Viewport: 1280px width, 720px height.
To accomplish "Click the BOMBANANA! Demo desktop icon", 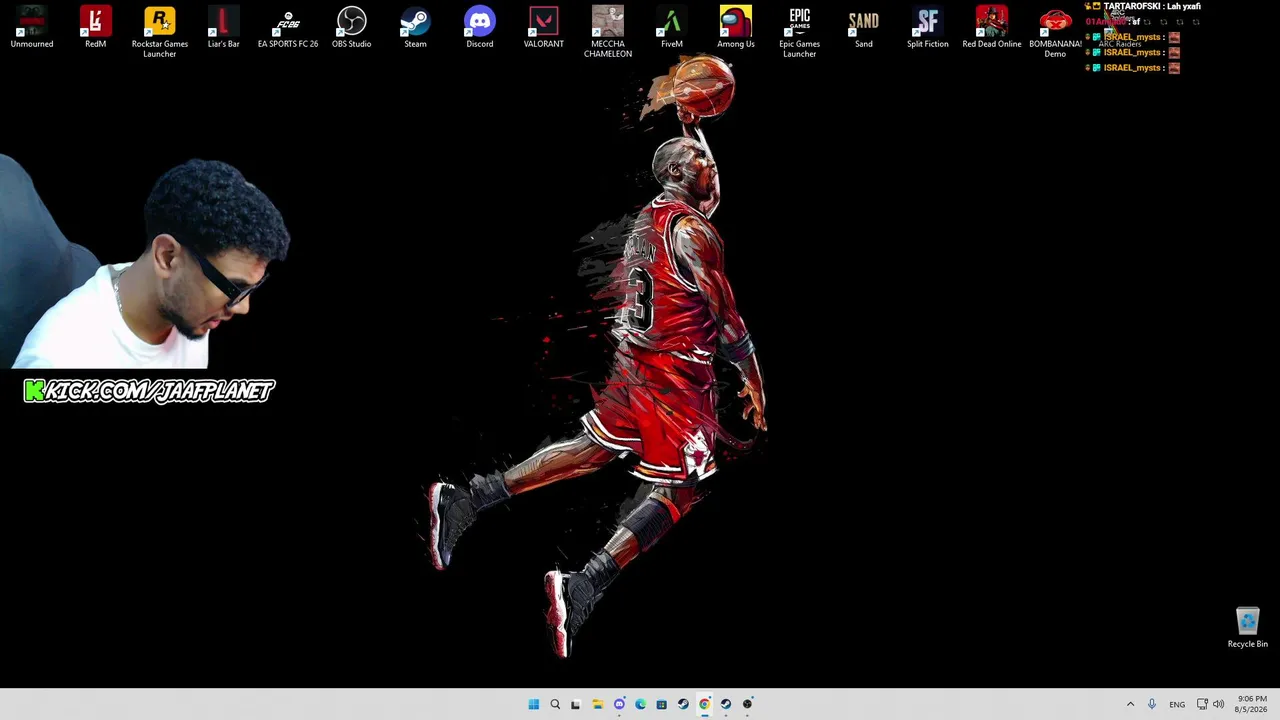I will click(1056, 32).
